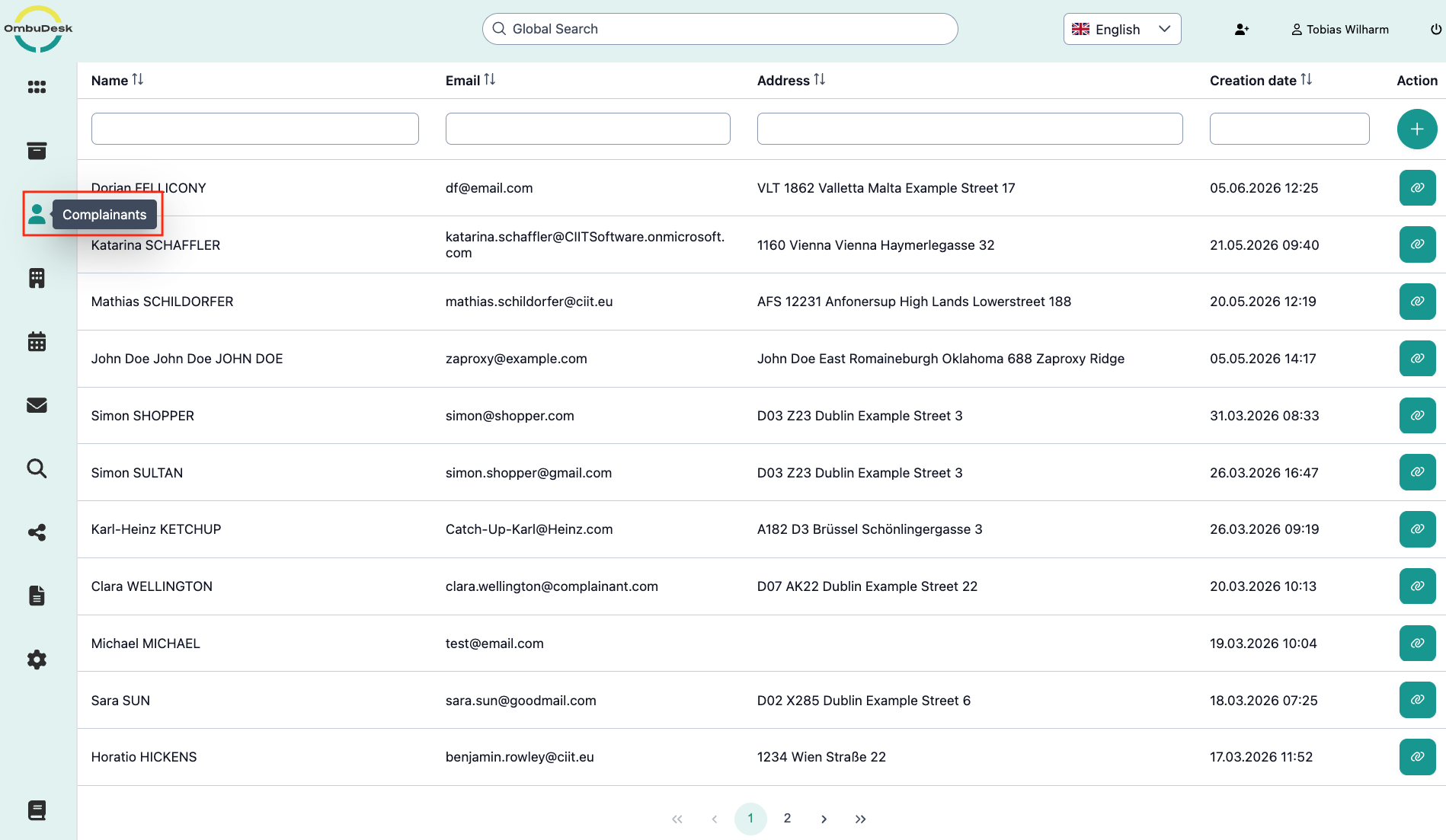Click the Name filter input

[255, 129]
